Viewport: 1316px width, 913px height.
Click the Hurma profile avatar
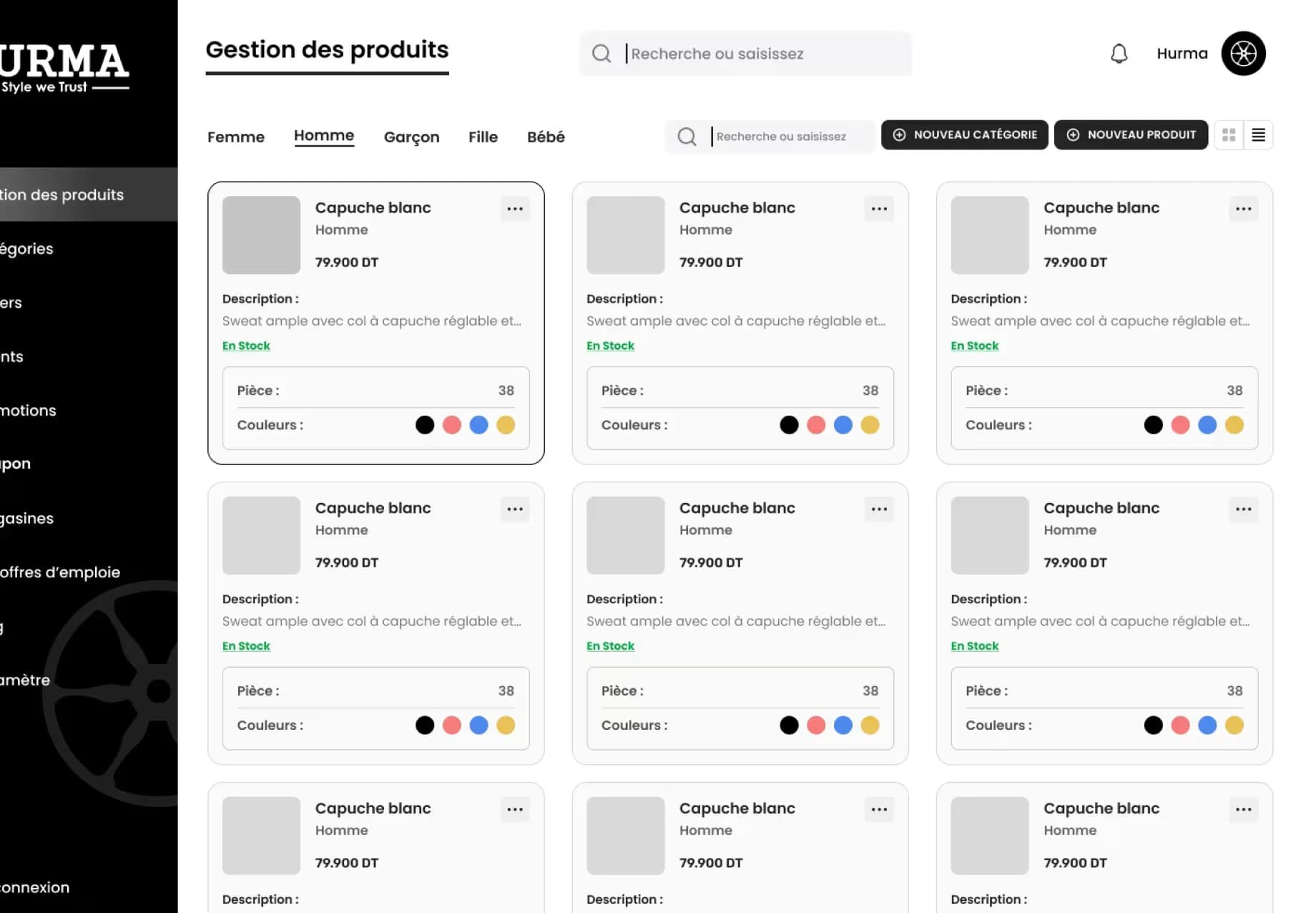pyautogui.click(x=1243, y=54)
